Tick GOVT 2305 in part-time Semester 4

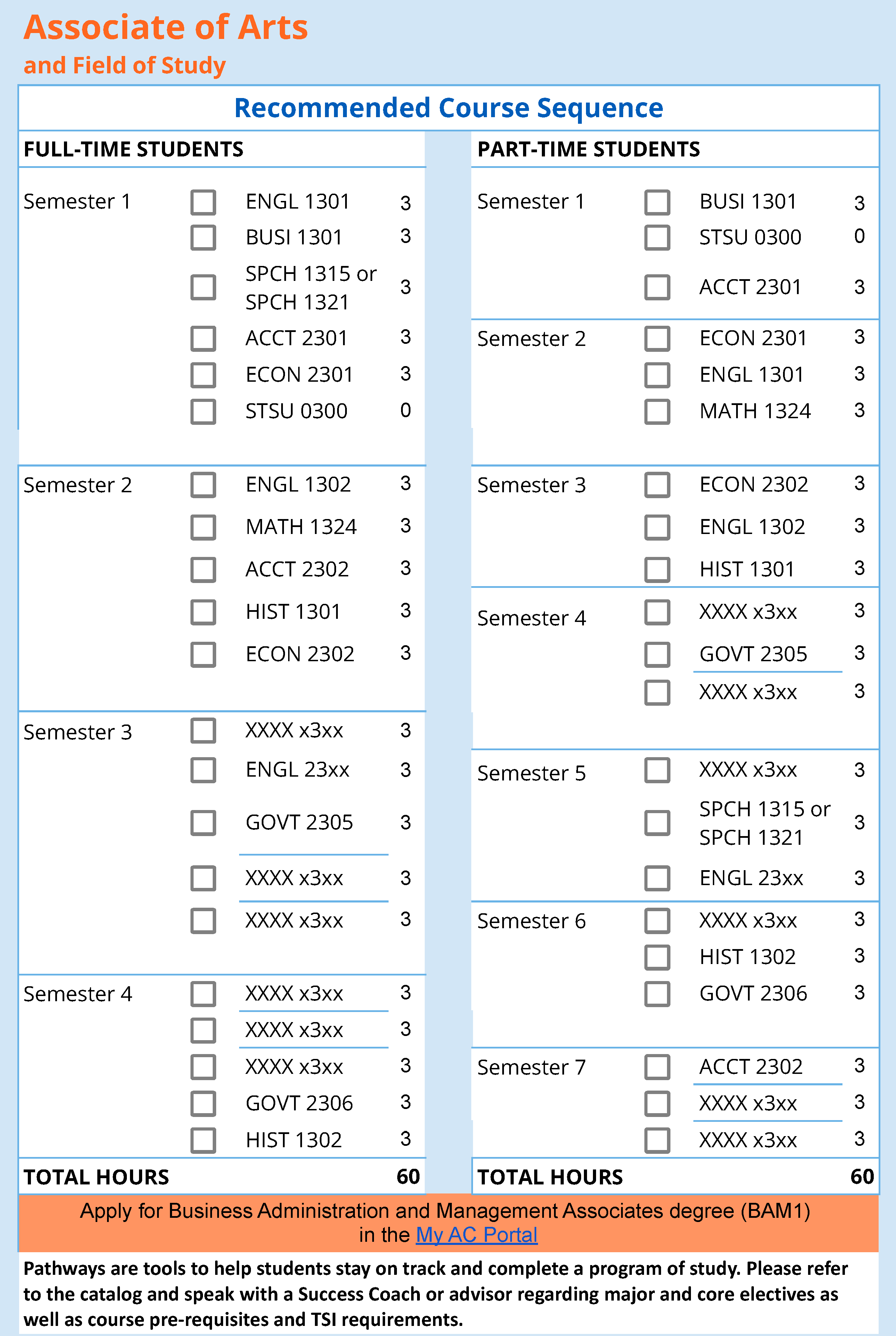(657, 654)
